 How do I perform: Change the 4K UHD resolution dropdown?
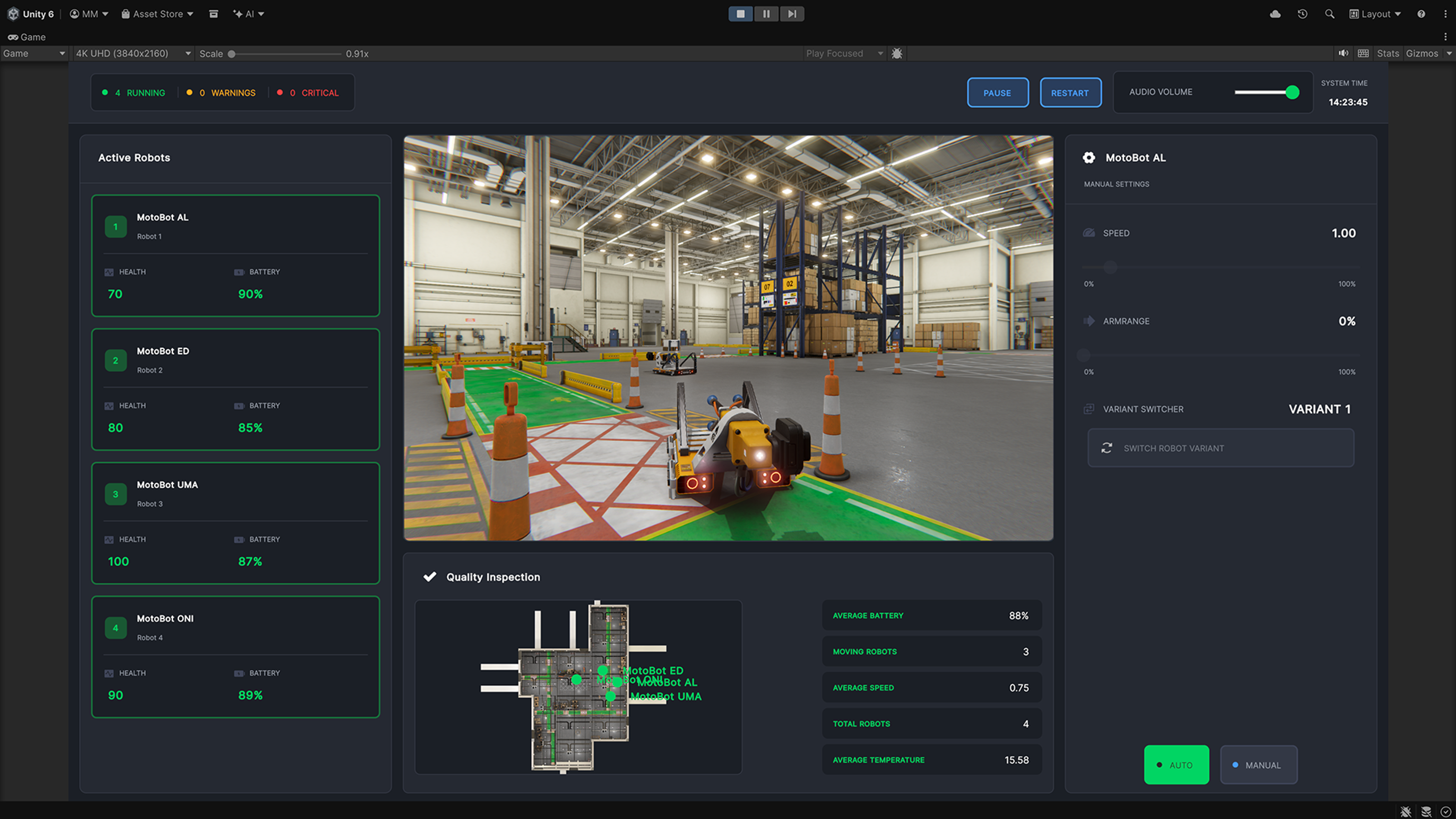(x=133, y=53)
